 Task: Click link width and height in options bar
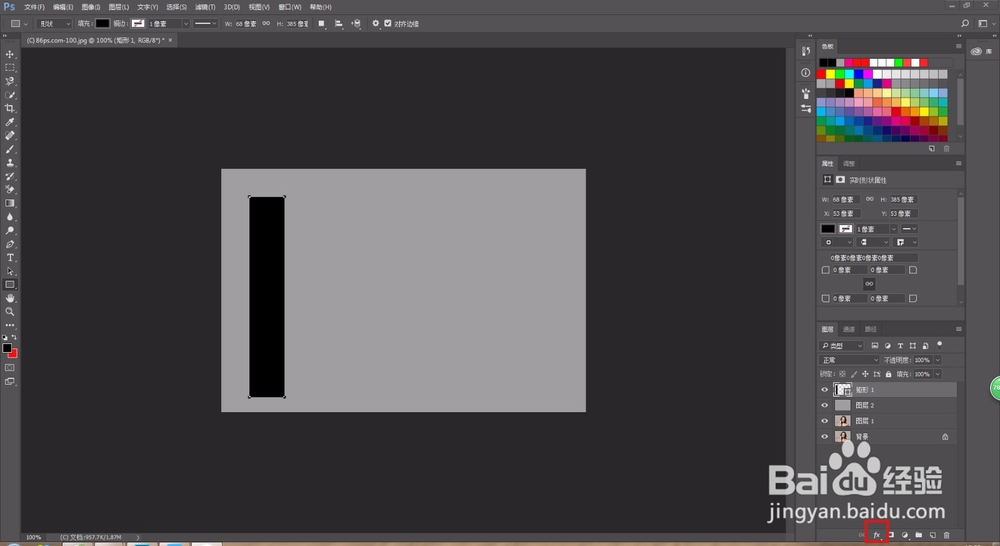click(x=266, y=24)
